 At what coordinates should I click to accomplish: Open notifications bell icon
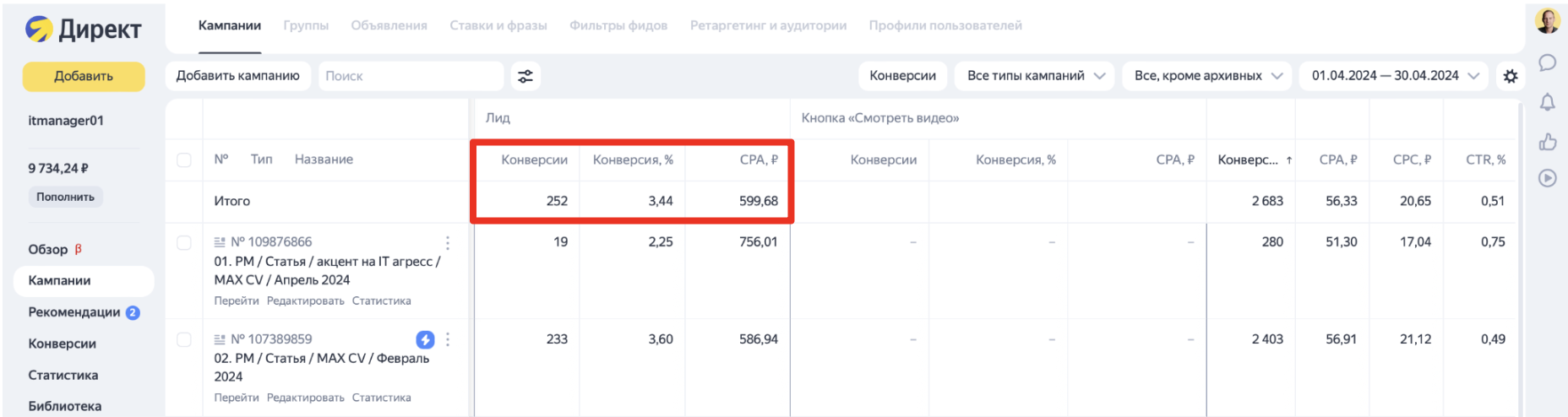pyautogui.click(x=1548, y=102)
